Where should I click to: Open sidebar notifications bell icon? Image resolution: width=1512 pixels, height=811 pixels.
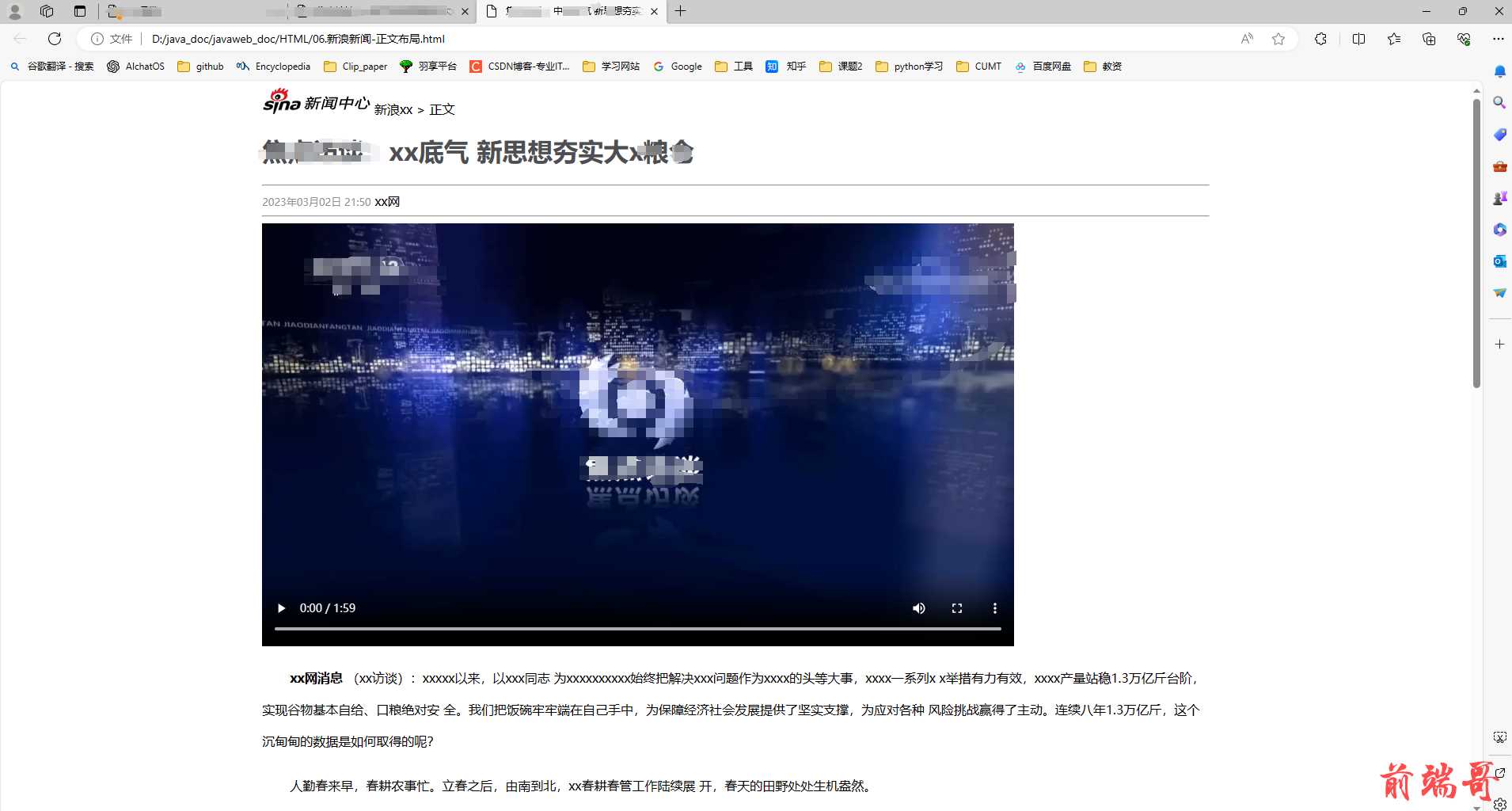[1499, 71]
